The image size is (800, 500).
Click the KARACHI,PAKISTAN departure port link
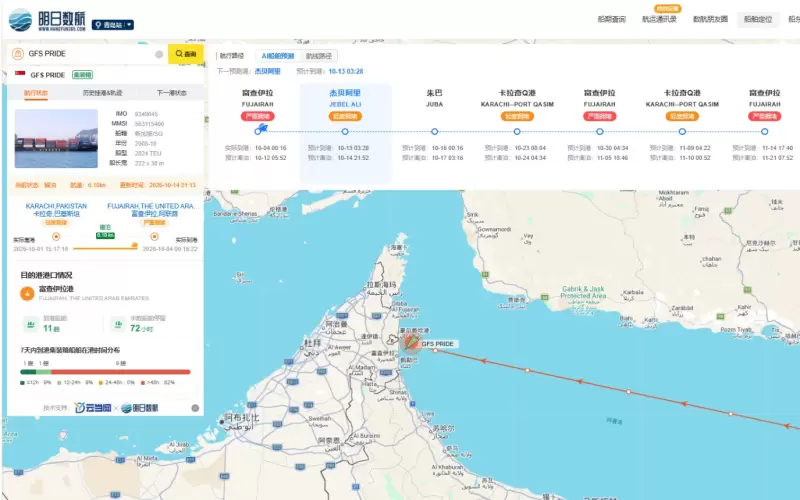pos(56,210)
